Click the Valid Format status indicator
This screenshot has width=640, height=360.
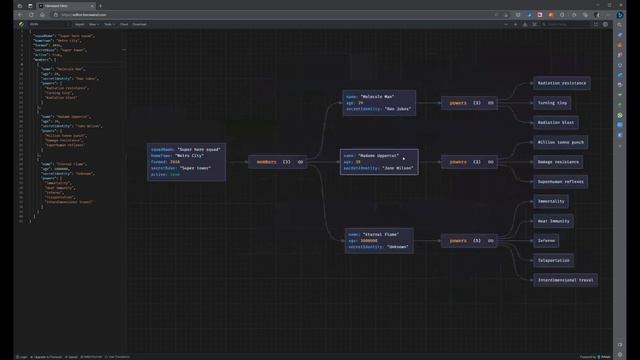tap(91, 357)
